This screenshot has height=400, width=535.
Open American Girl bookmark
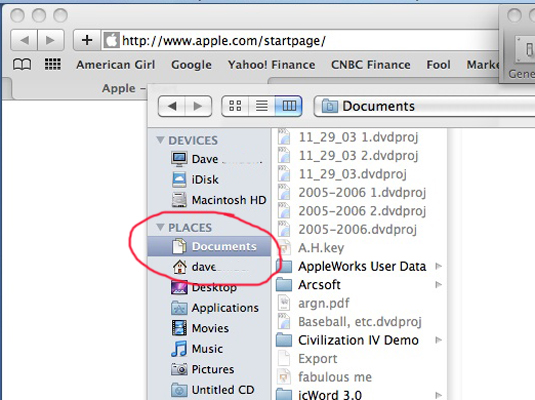point(115,65)
